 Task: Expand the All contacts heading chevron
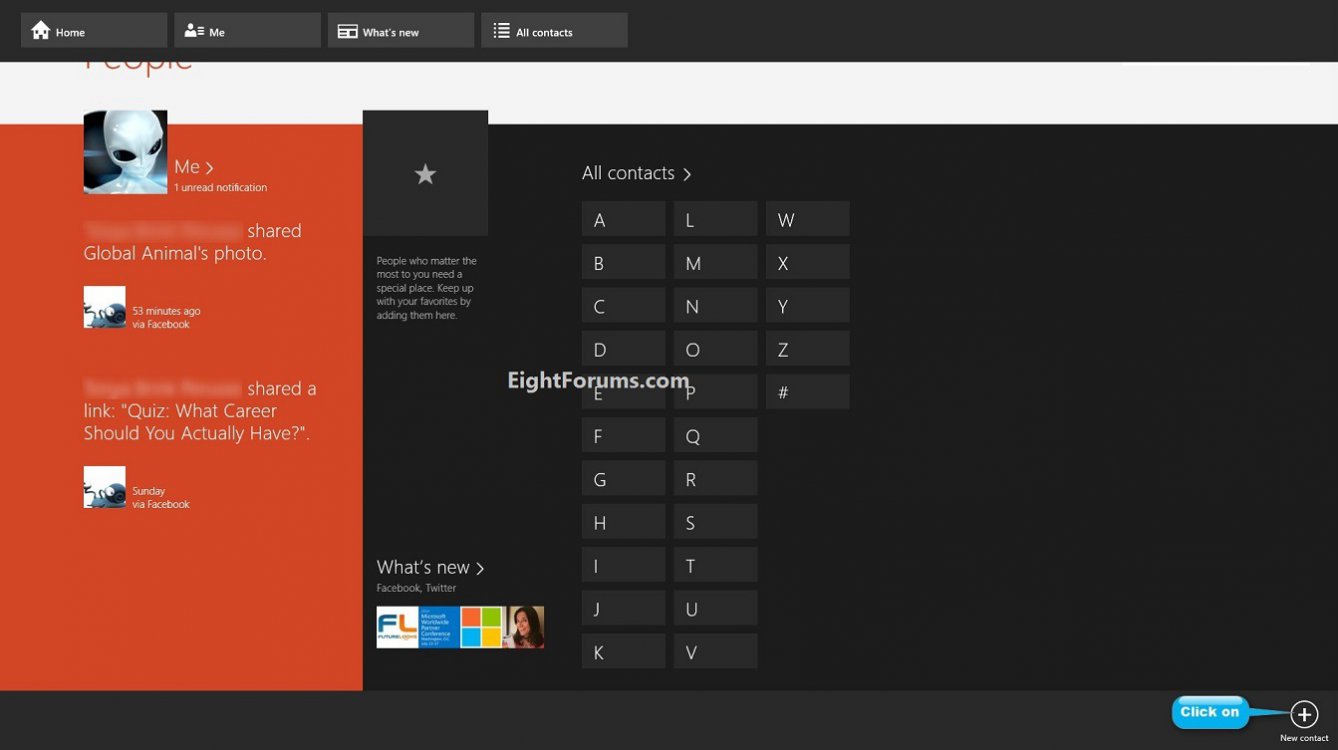tap(687, 175)
